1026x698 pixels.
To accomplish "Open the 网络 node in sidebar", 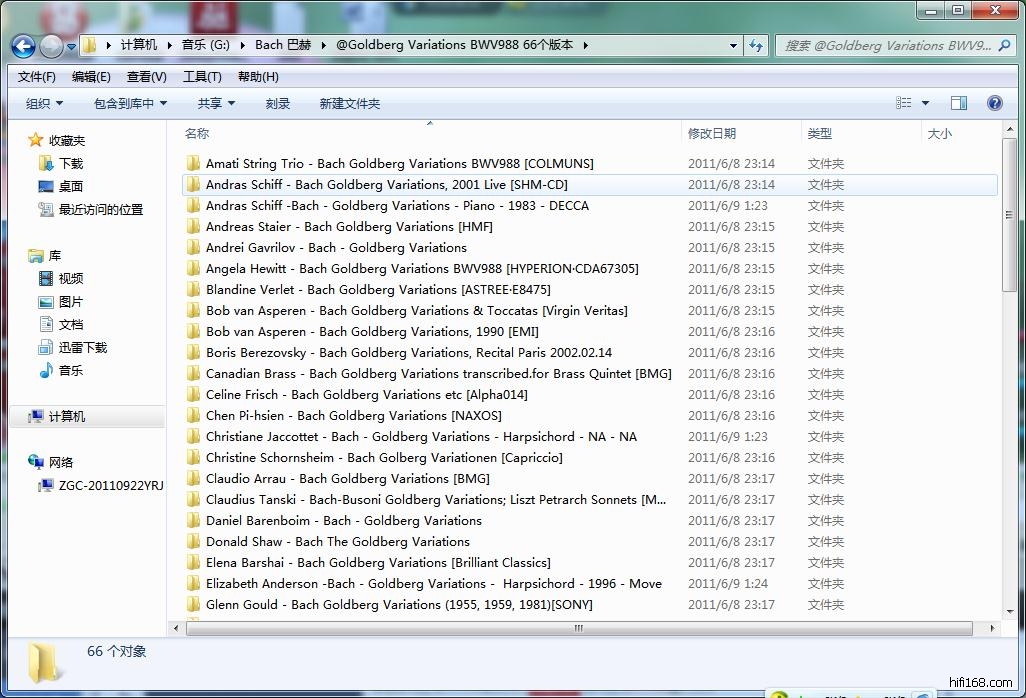I will coord(60,462).
